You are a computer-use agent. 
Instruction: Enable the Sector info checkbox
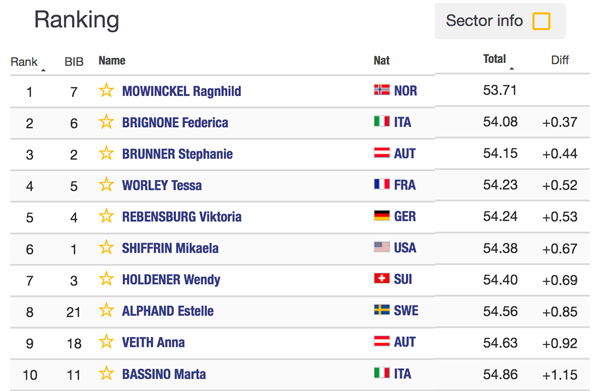[541, 21]
